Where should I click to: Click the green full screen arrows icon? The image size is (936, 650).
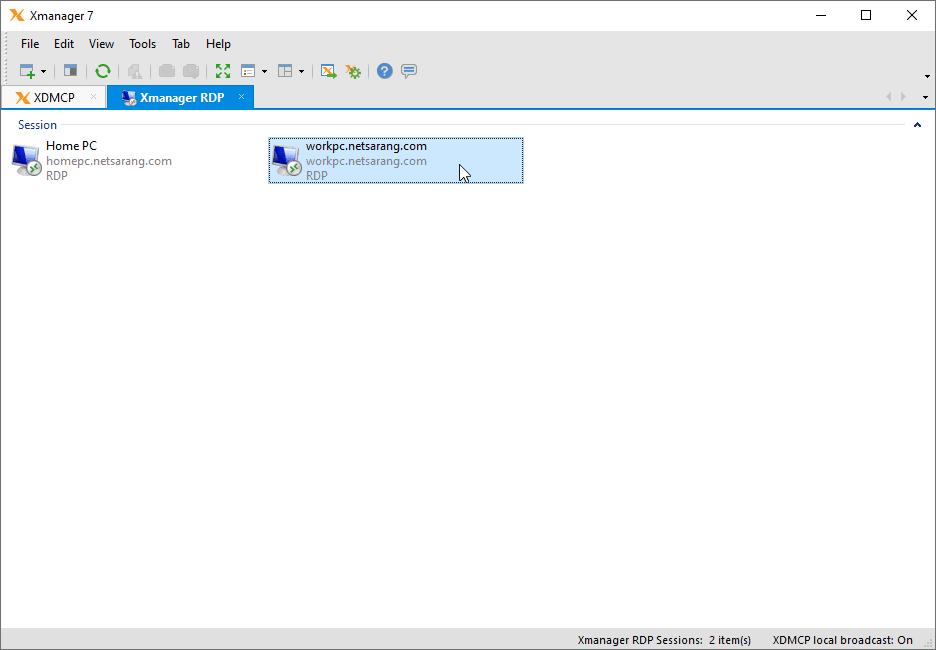[223, 71]
